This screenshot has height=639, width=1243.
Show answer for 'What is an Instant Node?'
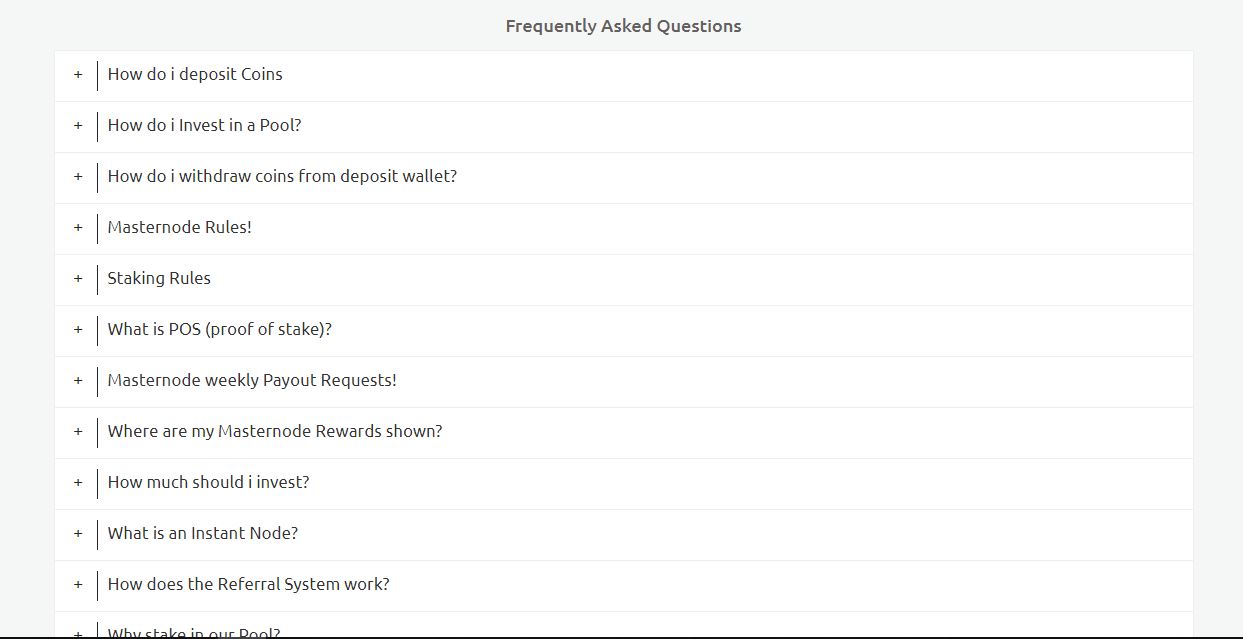tap(203, 534)
